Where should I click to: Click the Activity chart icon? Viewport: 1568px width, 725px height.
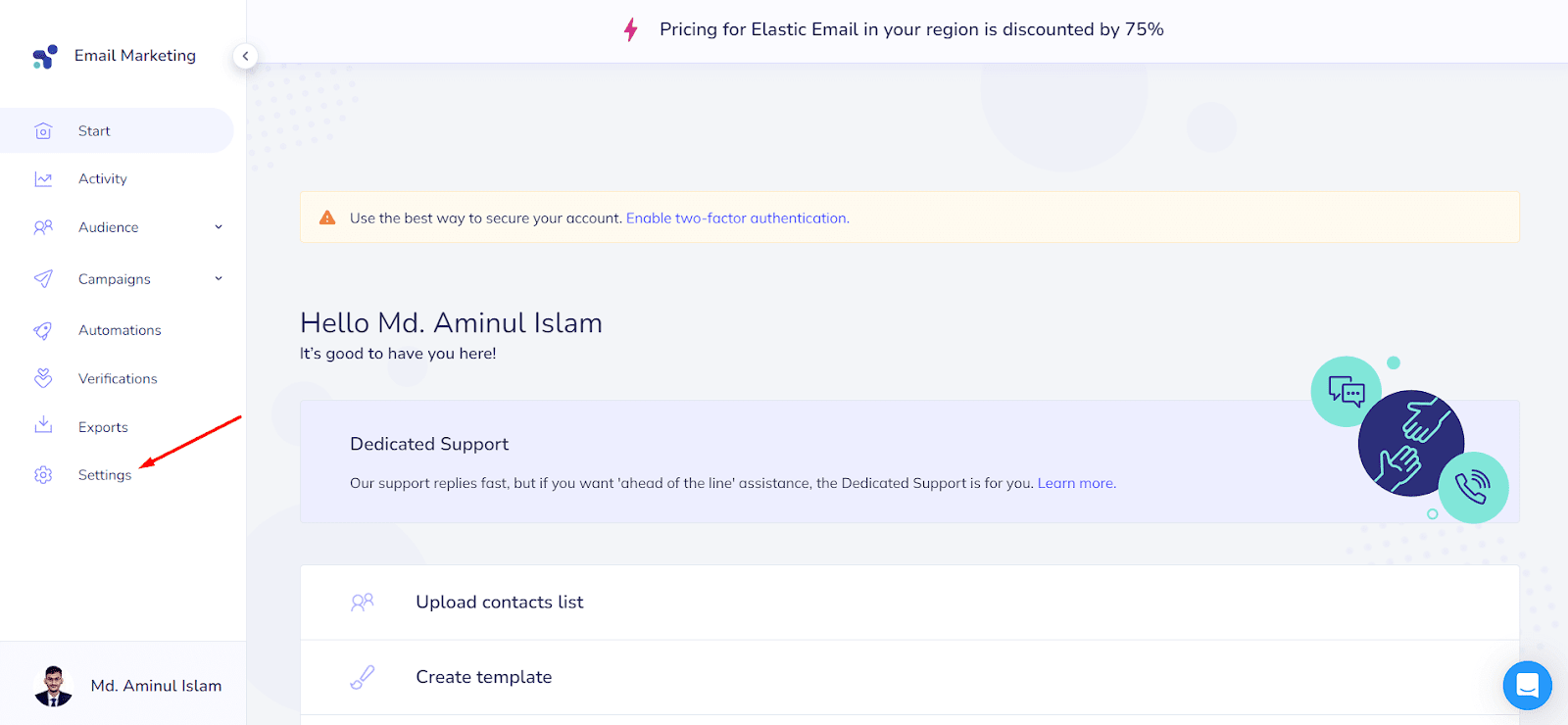43,179
